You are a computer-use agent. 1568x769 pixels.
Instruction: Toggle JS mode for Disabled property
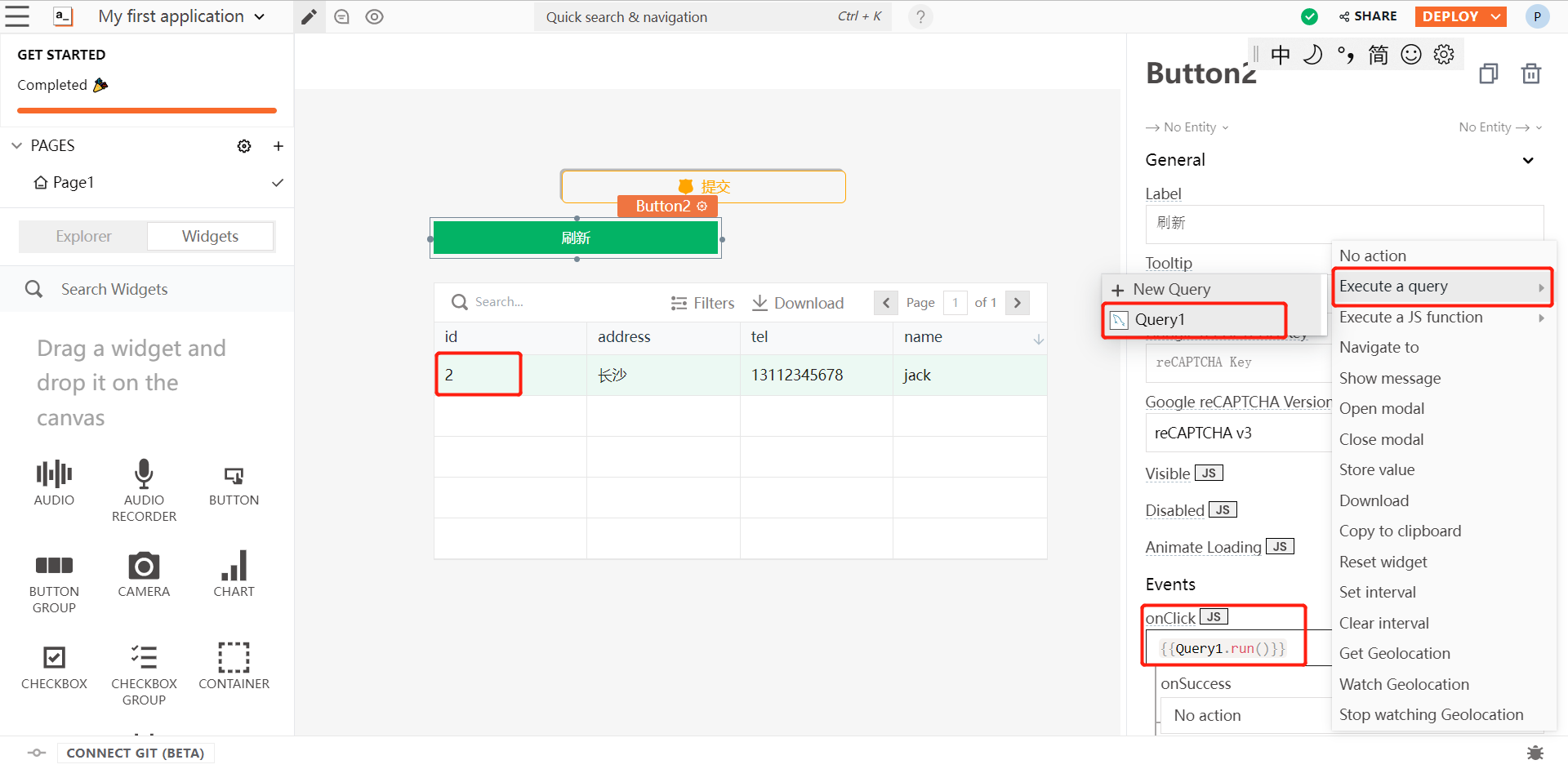[1223, 510]
